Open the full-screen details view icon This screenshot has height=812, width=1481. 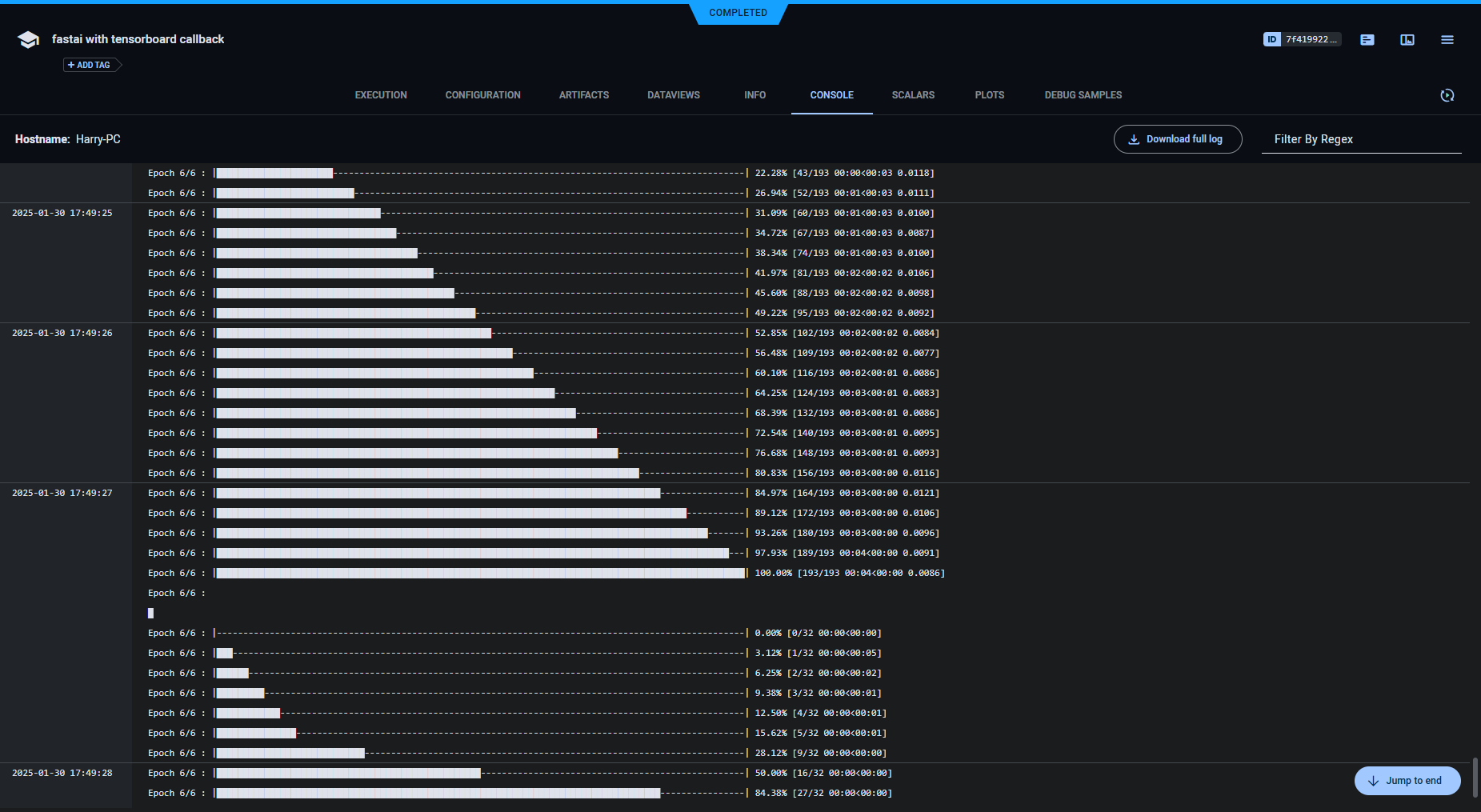coord(1407,40)
